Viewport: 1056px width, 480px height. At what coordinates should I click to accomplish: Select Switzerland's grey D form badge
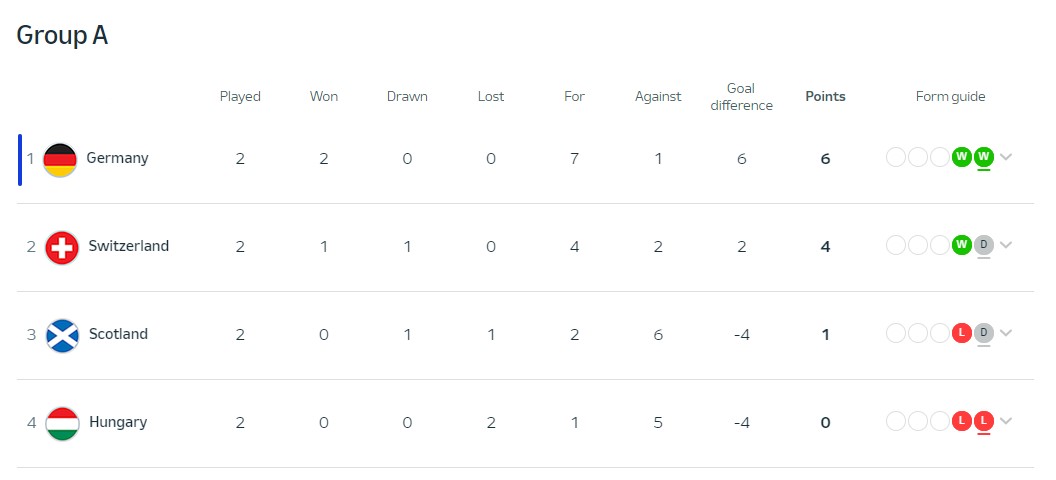coord(984,245)
